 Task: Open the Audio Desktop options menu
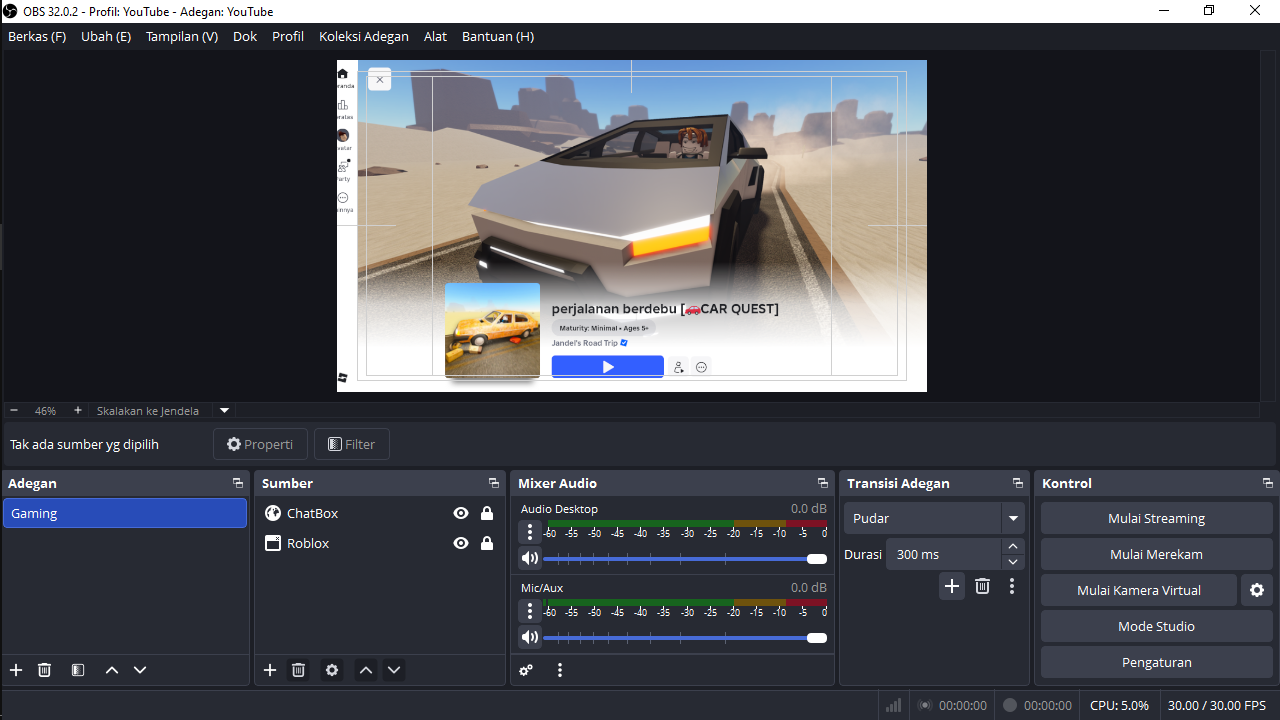[529, 531]
